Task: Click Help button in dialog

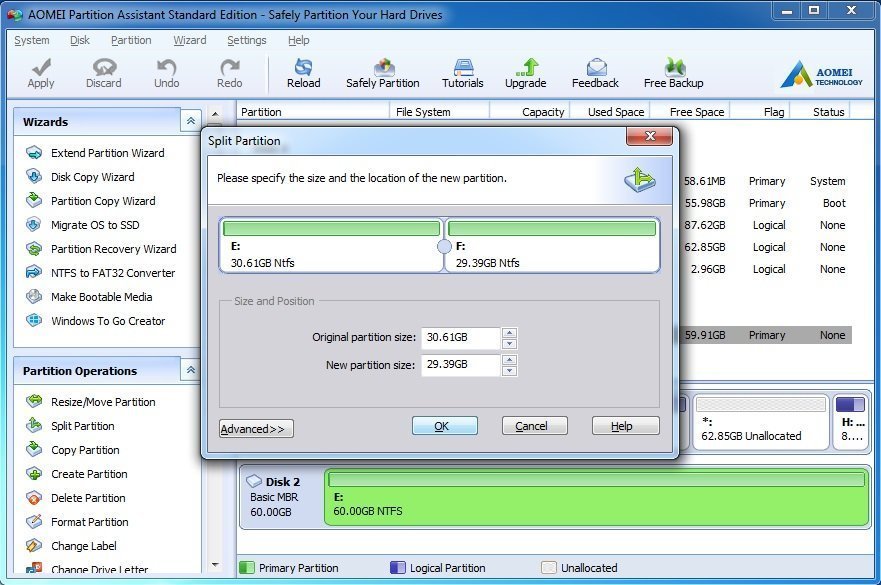Action: 625,426
